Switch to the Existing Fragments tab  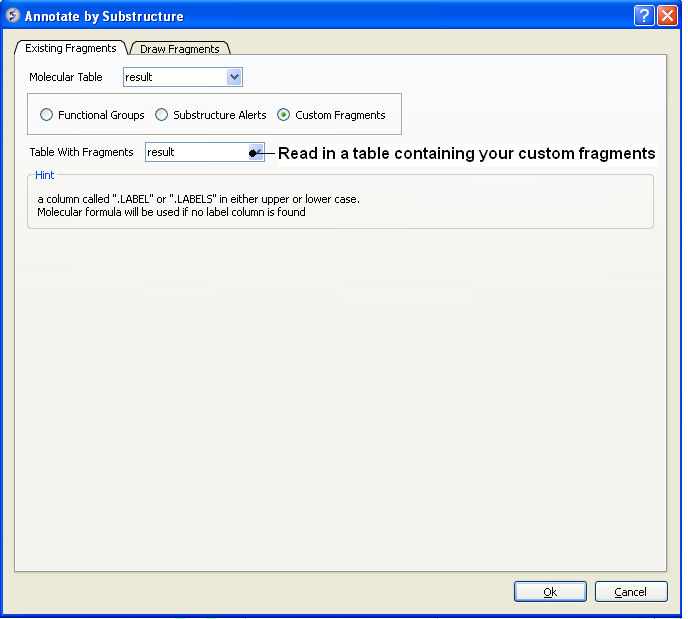coord(70,48)
